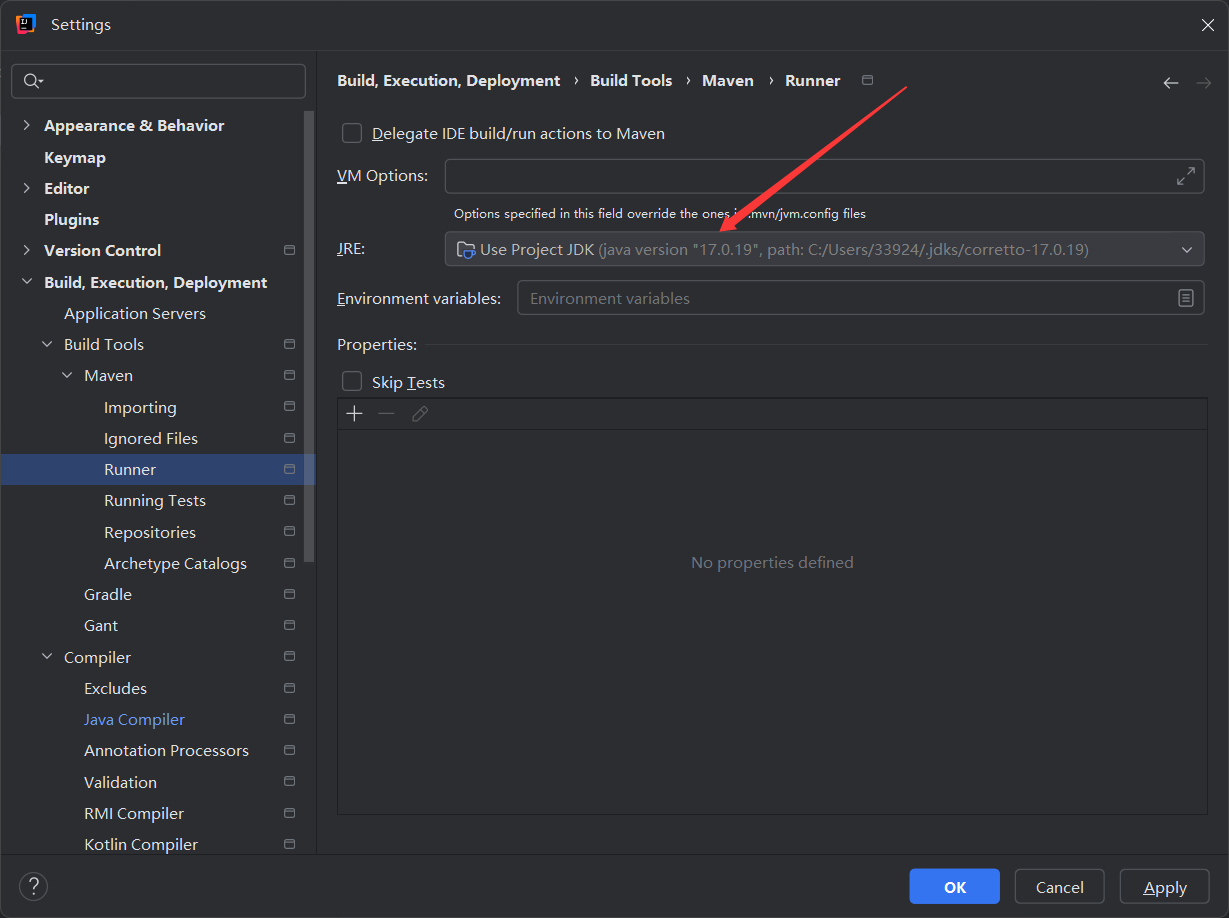
Task: Click project-level icon on Running Tests row
Action: 289,500
